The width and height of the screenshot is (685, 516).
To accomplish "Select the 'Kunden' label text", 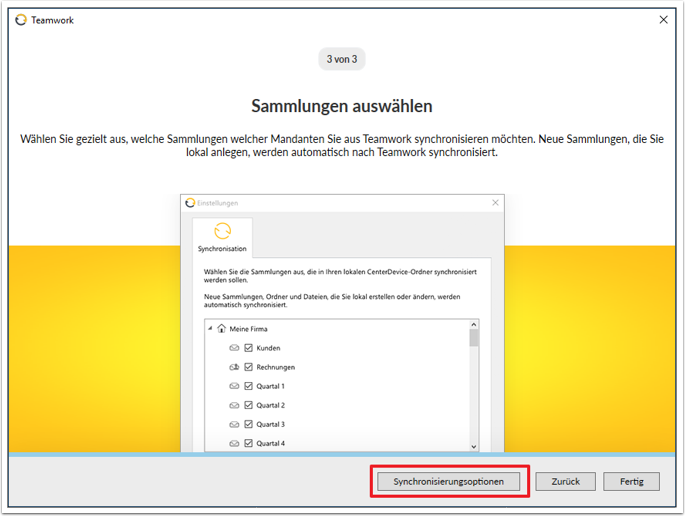I will (268, 348).
